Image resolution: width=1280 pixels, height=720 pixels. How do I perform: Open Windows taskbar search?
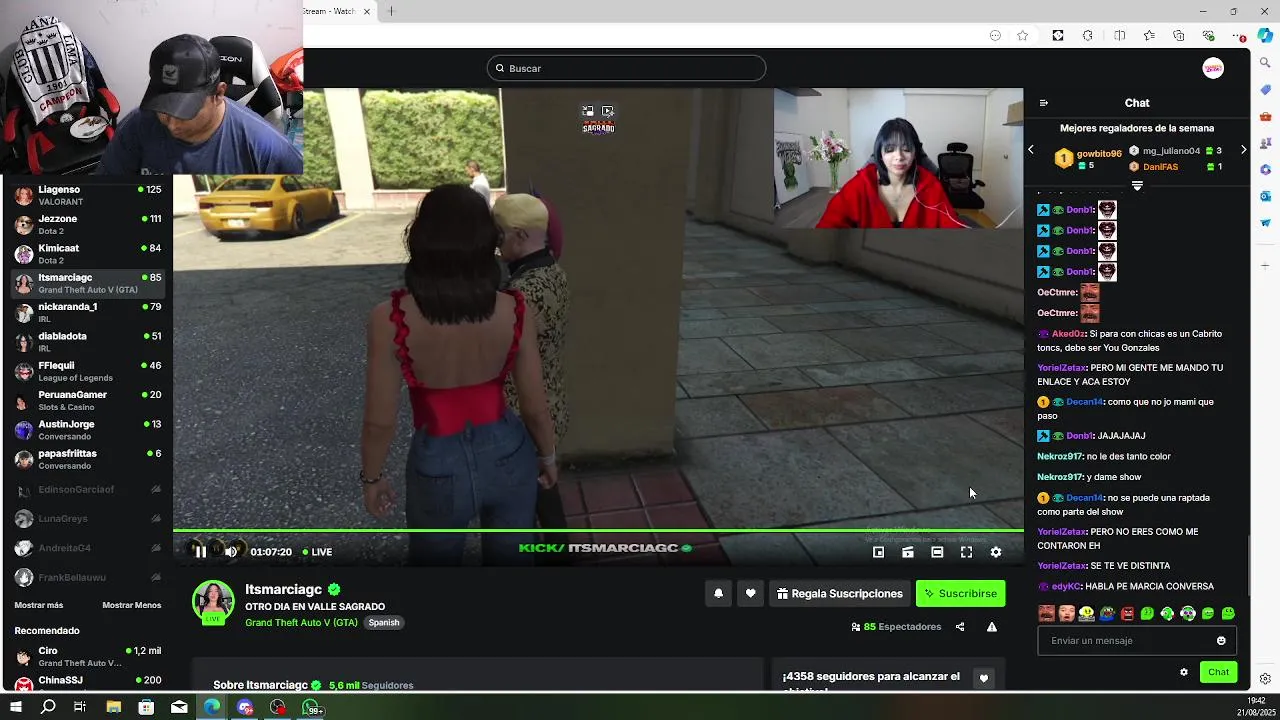click(48, 708)
